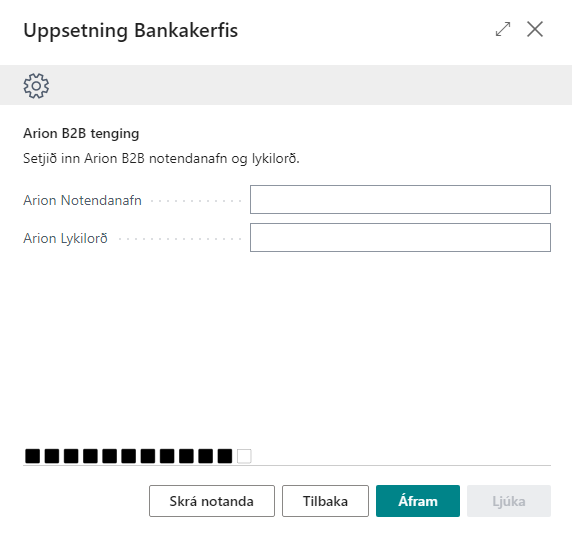Screen dimensions: 572x539
Task: Click the Uppsetning Bankakerfis title text
Action: (x=131, y=31)
